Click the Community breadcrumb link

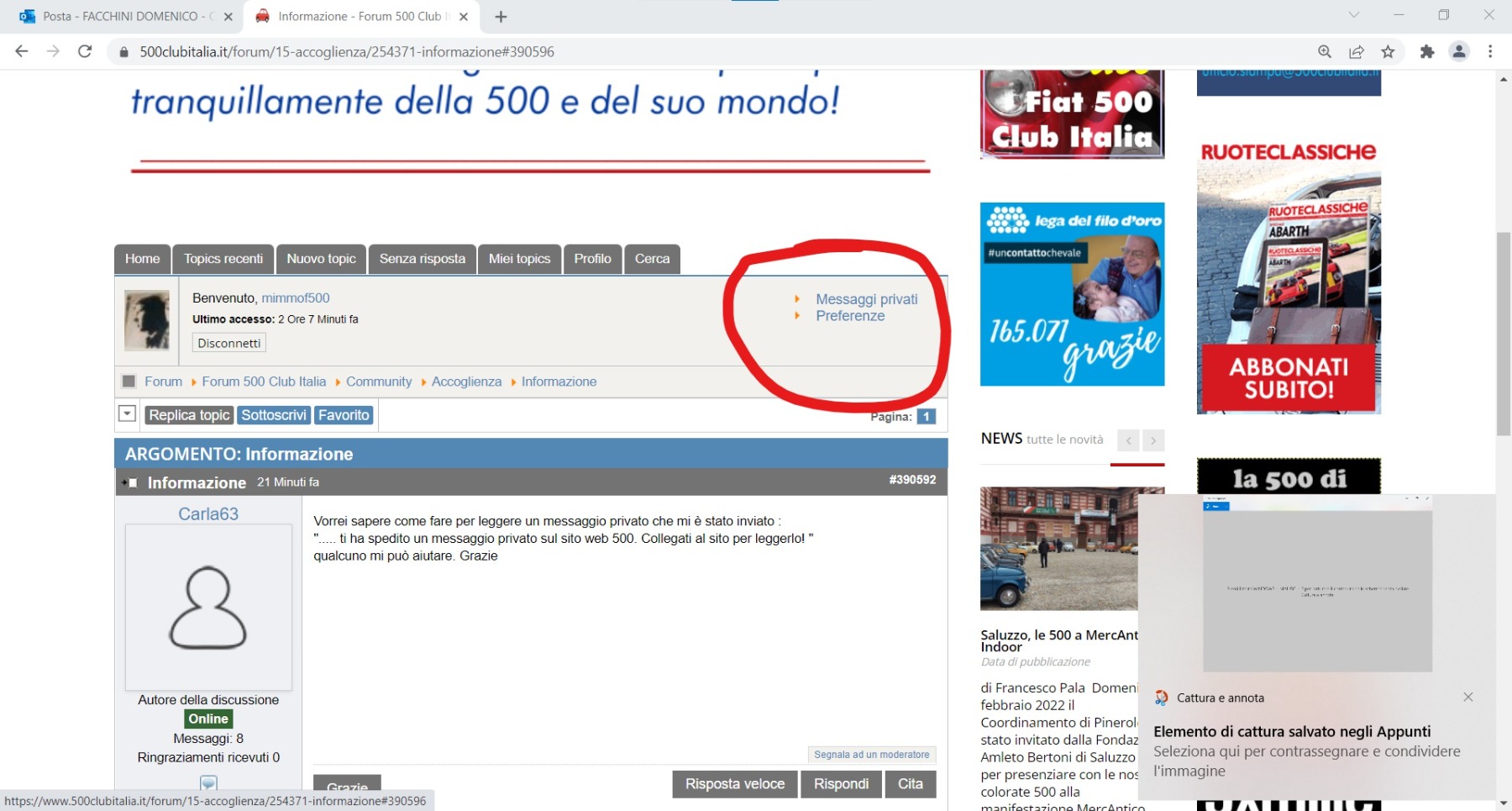[379, 382]
